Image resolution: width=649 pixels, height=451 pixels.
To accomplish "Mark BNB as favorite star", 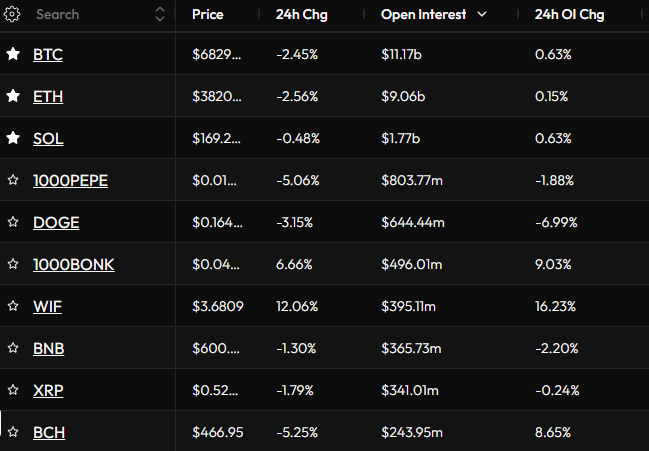I will tap(13, 349).
